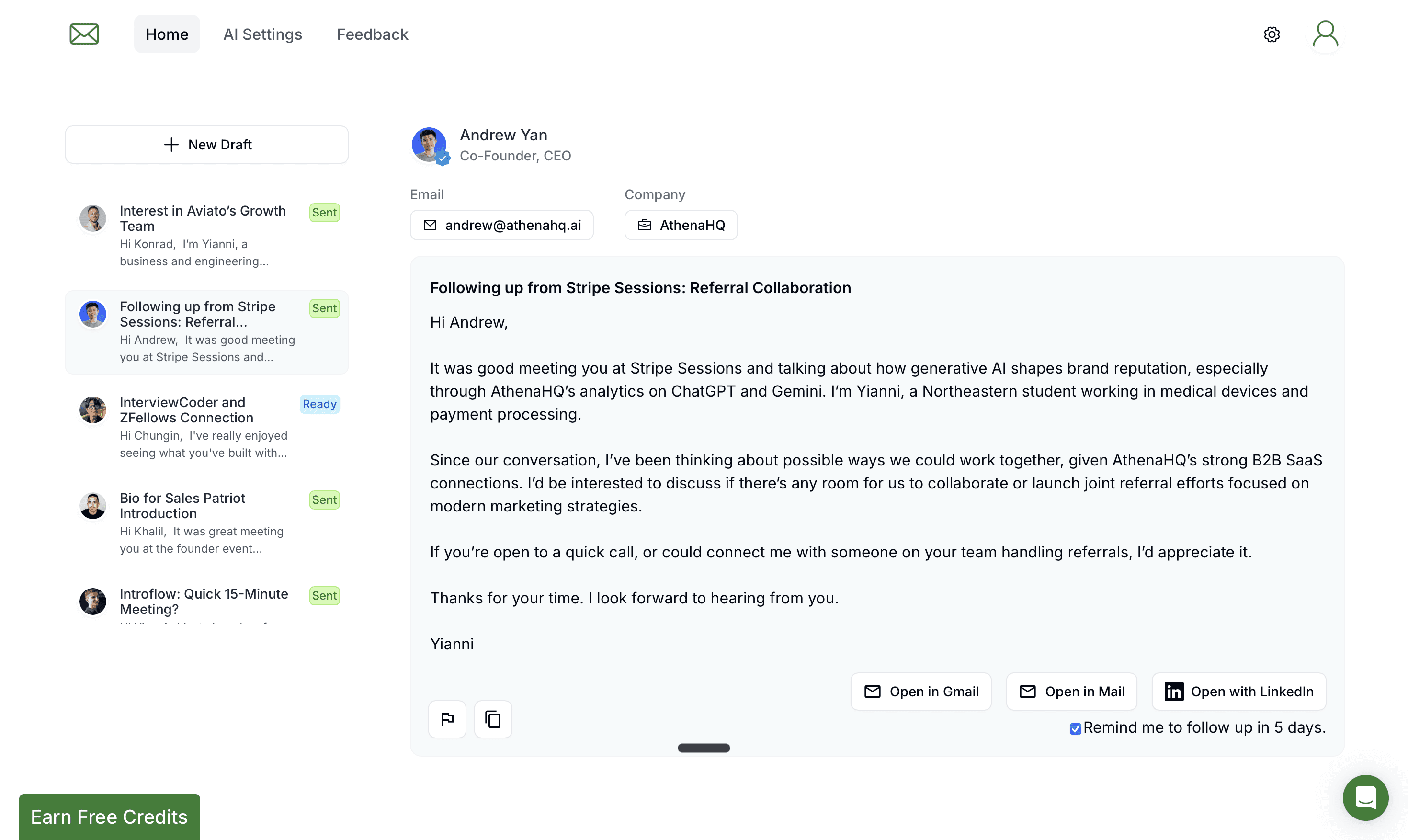Image resolution: width=1408 pixels, height=840 pixels.
Task: Click the Earn Free Credits banner
Action: click(x=109, y=817)
